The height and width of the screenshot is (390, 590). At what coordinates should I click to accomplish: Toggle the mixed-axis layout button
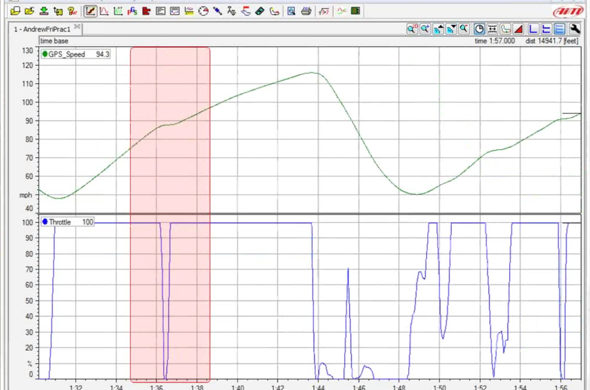coord(546,29)
